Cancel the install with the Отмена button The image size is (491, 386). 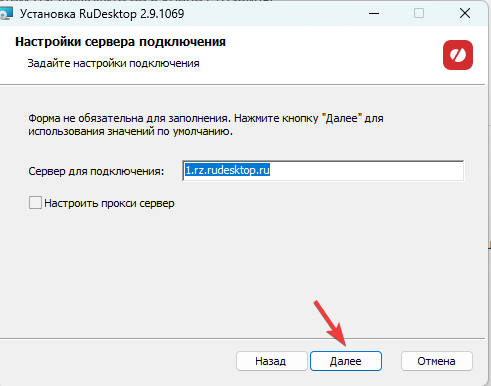[437, 361]
